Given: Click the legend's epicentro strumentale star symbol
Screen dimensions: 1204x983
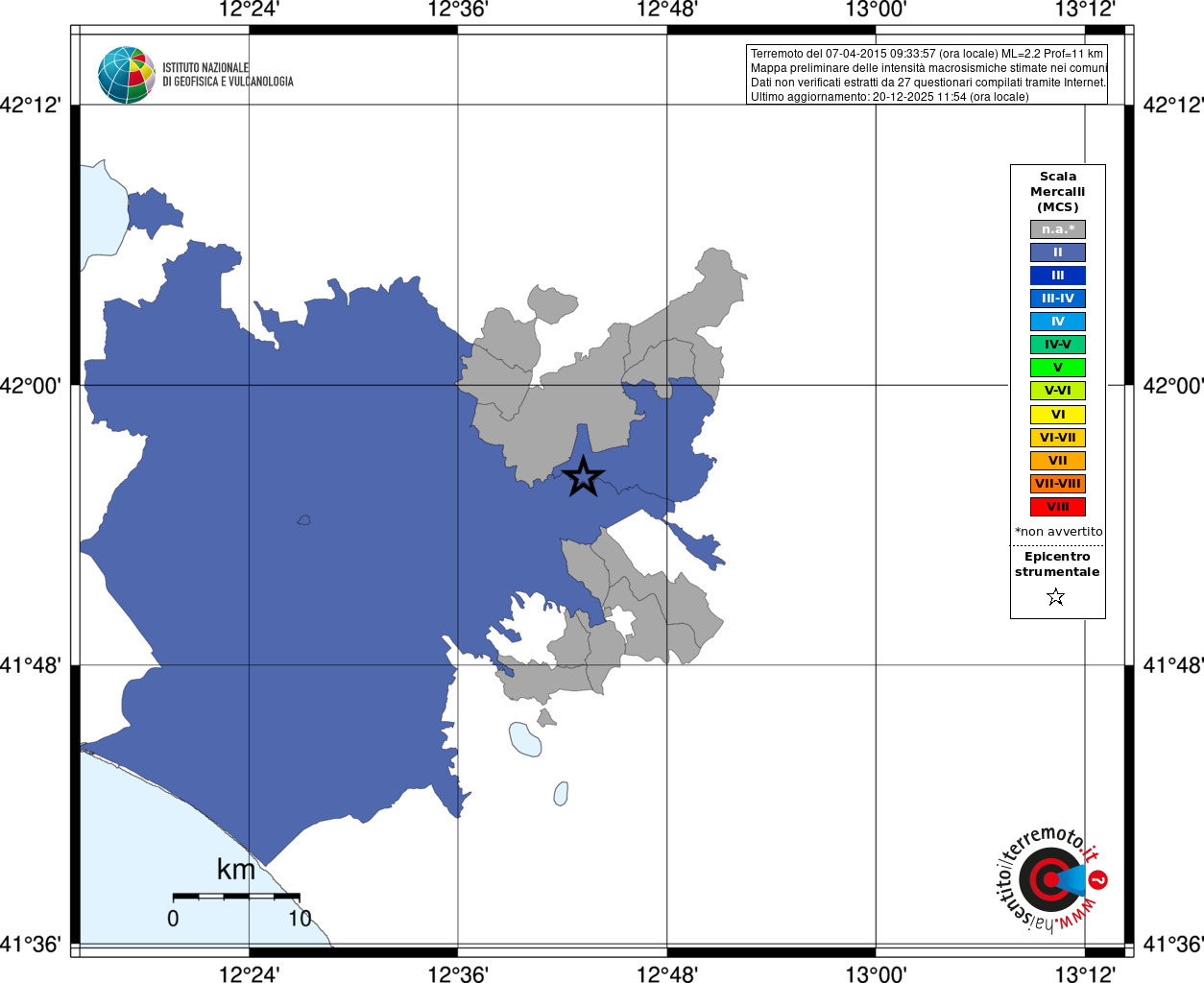Looking at the screenshot, I should 1056,597.
